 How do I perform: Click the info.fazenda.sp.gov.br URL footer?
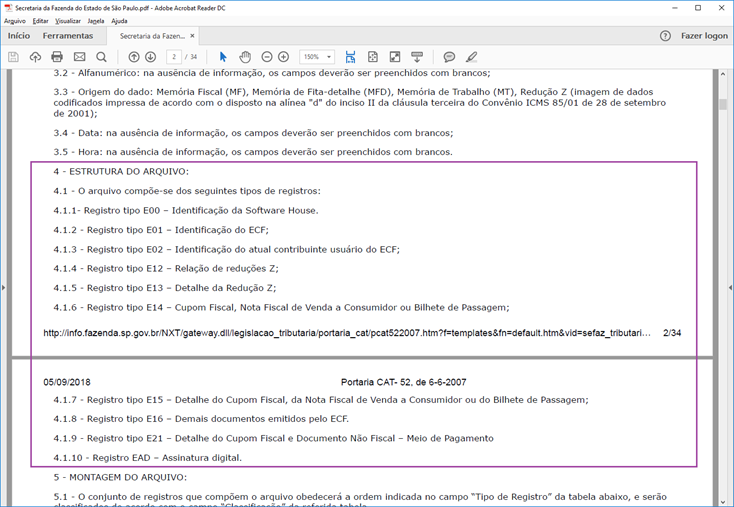pyautogui.click(x=347, y=333)
